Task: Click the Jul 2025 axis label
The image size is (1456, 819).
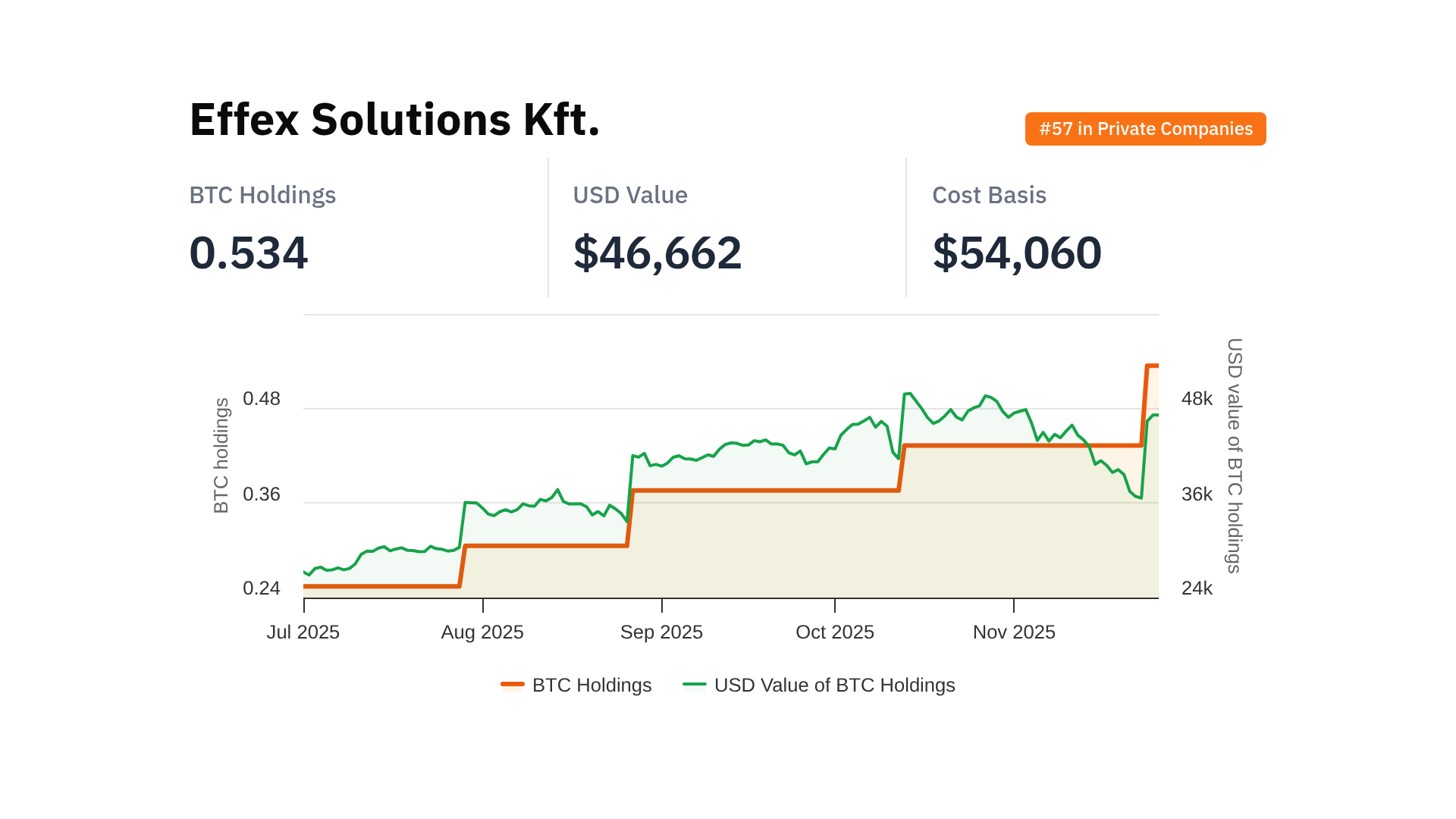Action: pos(303,632)
